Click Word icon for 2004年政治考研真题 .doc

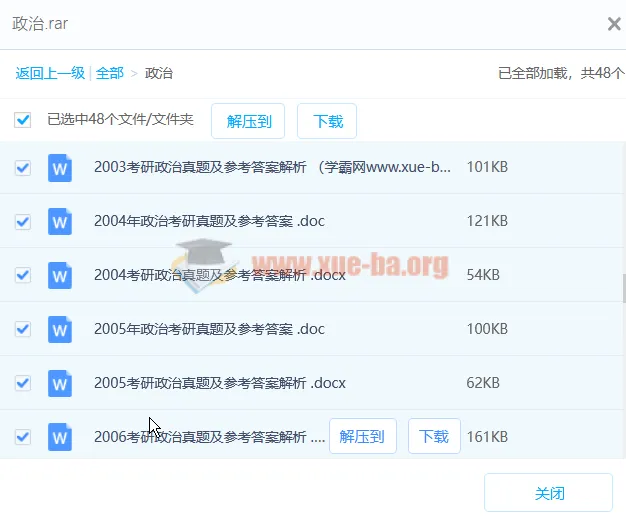point(60,221)
